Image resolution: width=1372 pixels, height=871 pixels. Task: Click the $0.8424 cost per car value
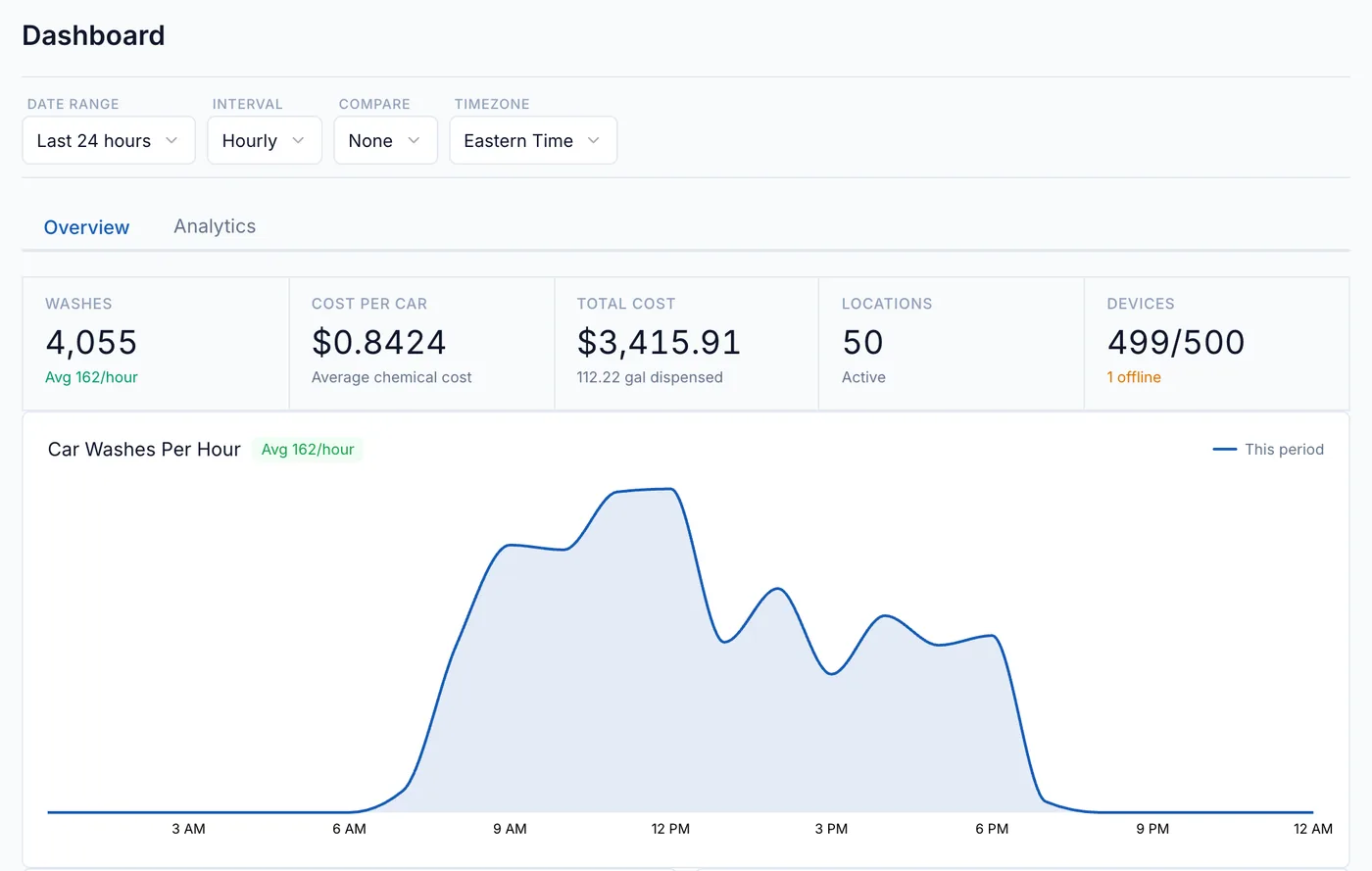click(378, 342)
